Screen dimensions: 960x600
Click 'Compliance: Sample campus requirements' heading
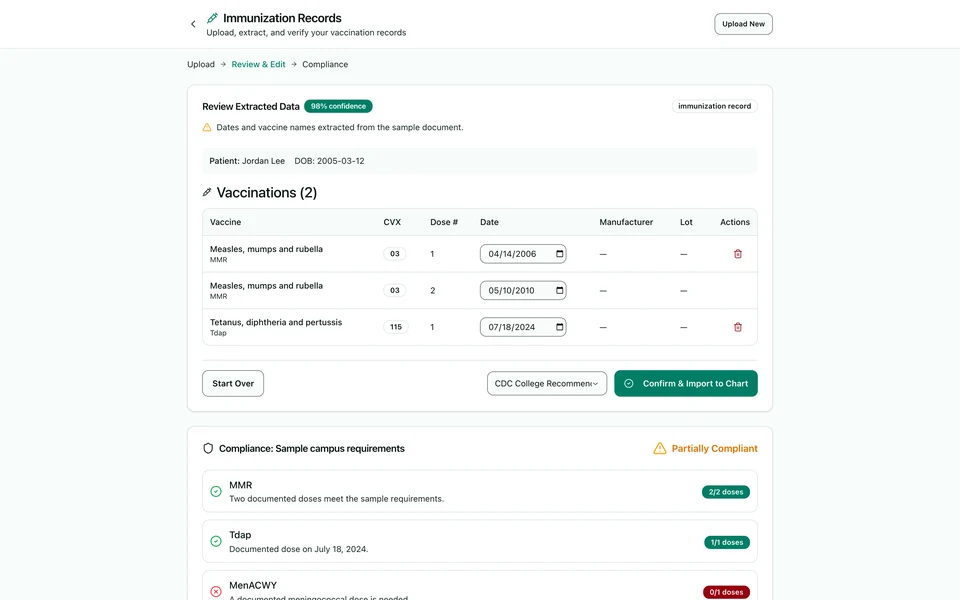point(312,448)
